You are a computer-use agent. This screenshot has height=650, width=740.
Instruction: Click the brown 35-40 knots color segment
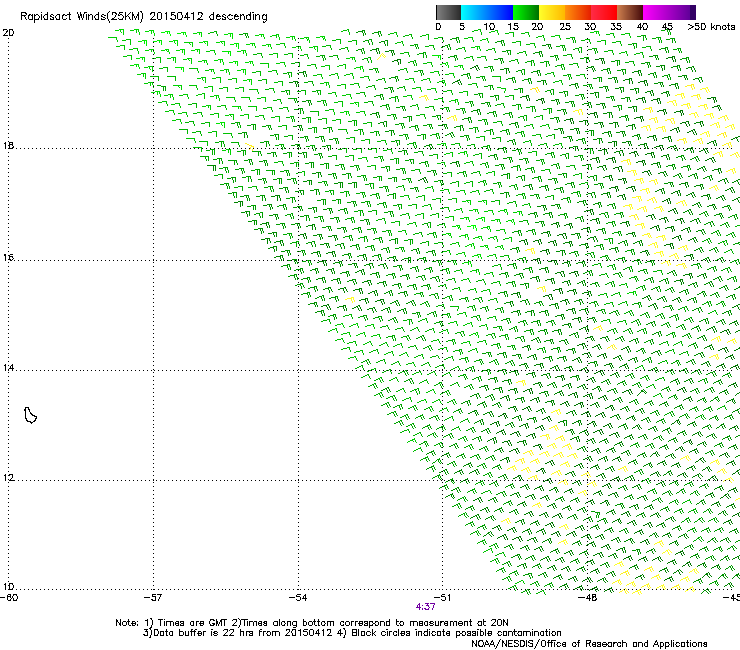(x=630, y=12)
